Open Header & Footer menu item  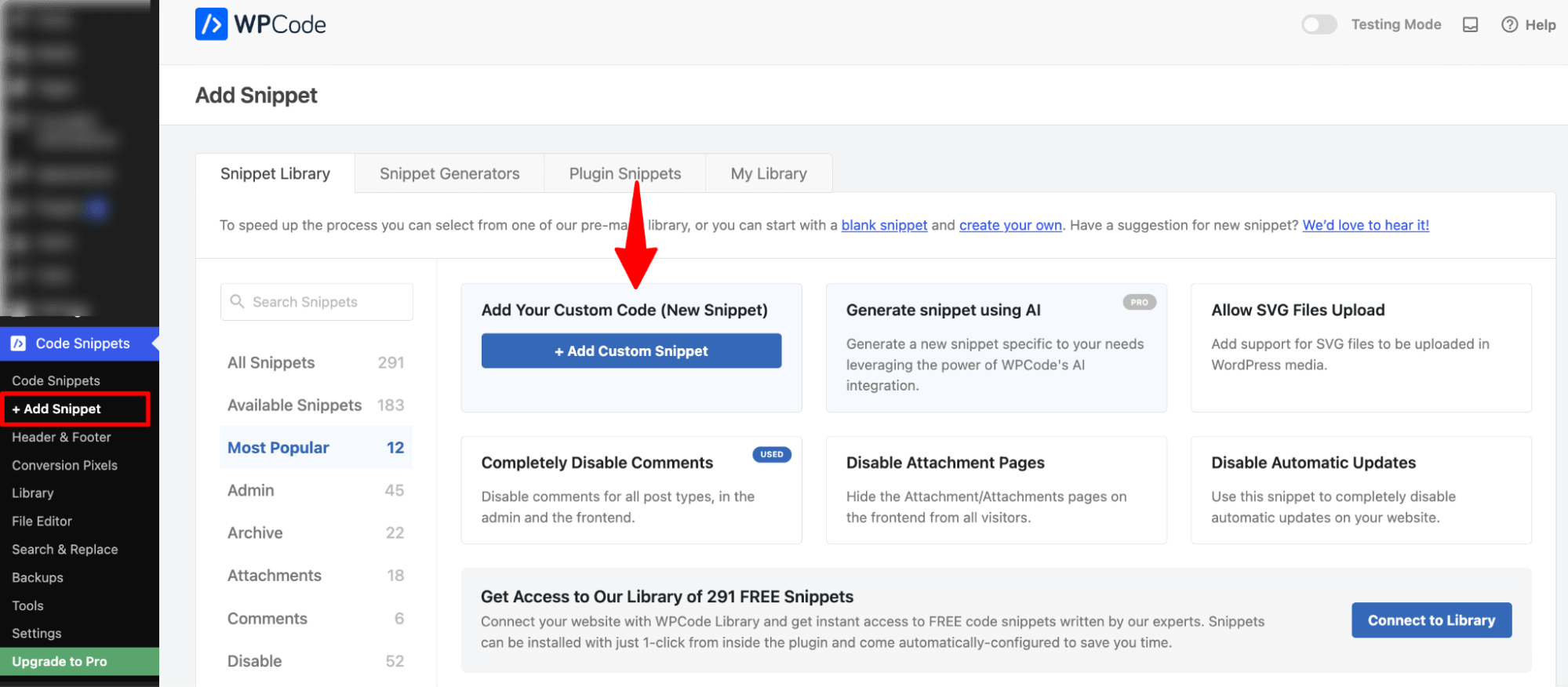tap(61, 437)
